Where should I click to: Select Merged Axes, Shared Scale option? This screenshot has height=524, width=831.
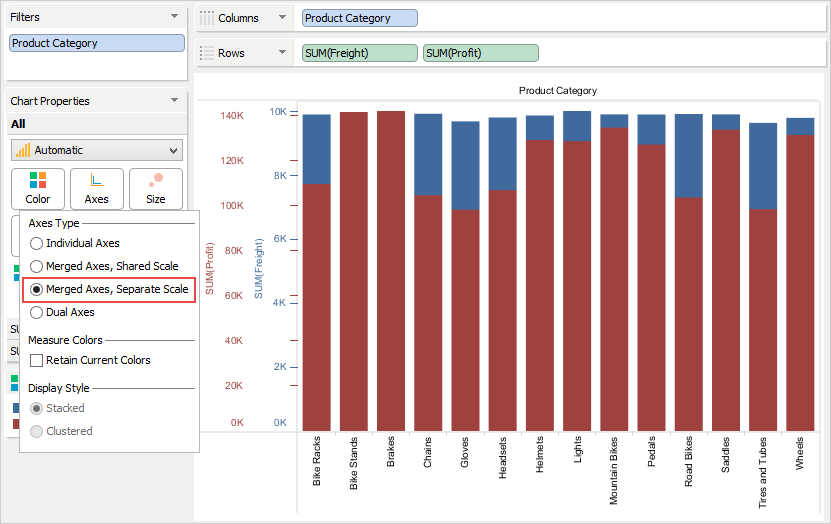tap(36, 266)
